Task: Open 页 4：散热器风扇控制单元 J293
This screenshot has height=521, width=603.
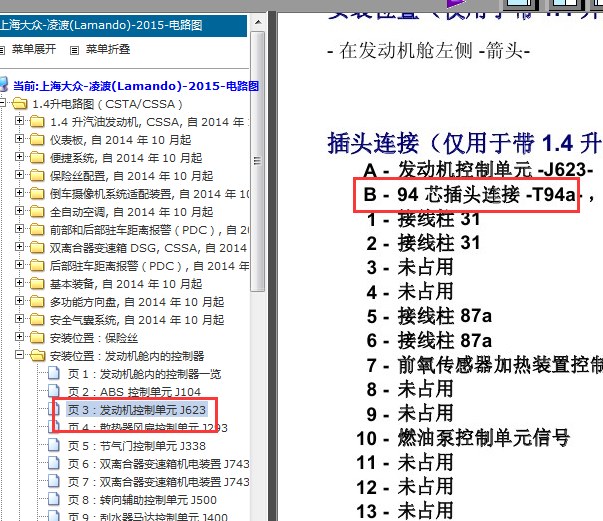Action: (148, 428)
